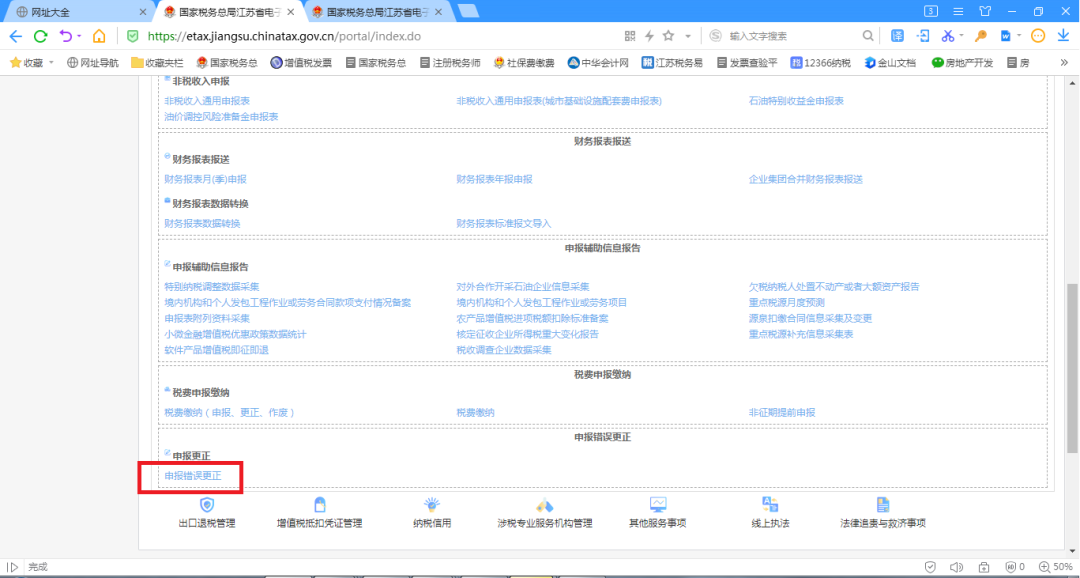The width and height of the screenshot is (1080, 578).
Task: Open the dropdown arrow beside the undo icon
Action: click(x=79, y=36)
